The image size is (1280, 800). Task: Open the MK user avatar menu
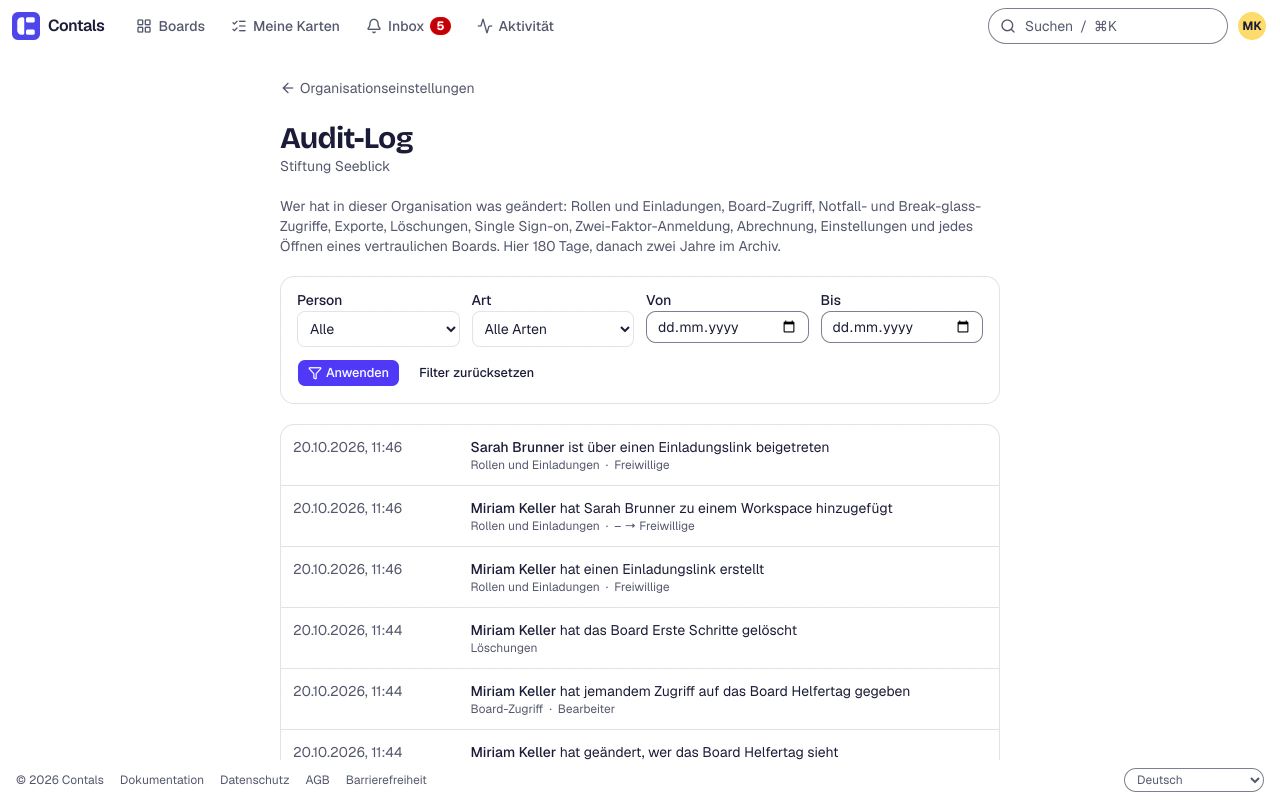click(x=1252, y=26)
